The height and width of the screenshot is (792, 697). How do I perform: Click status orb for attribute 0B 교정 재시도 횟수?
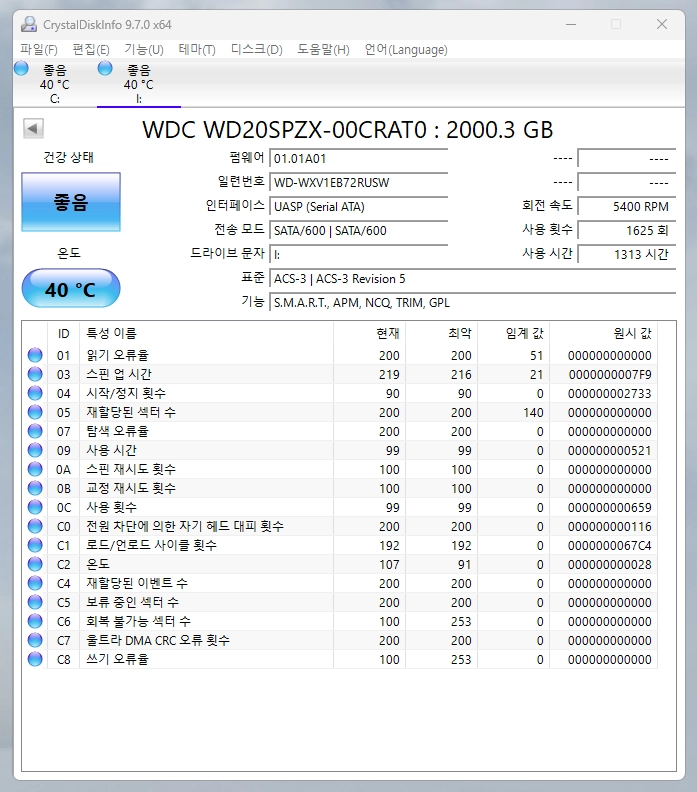pos(35,488)
